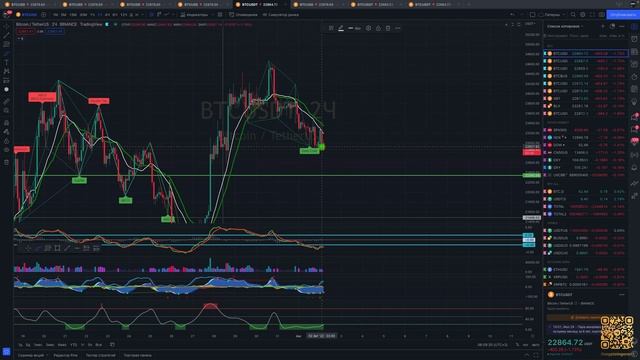Open chart settings gear in top toolbar
Viewport: 640px width, 360px height.
[583, 15]
